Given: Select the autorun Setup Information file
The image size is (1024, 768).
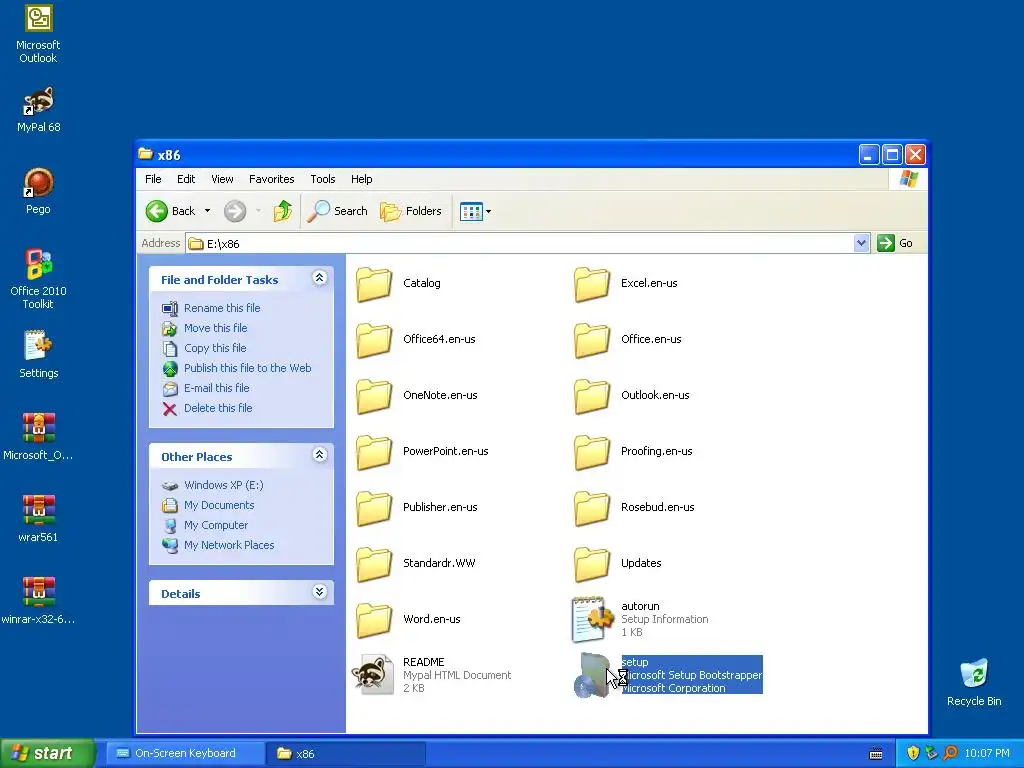Looking at the screenshot, I should 640,619.
